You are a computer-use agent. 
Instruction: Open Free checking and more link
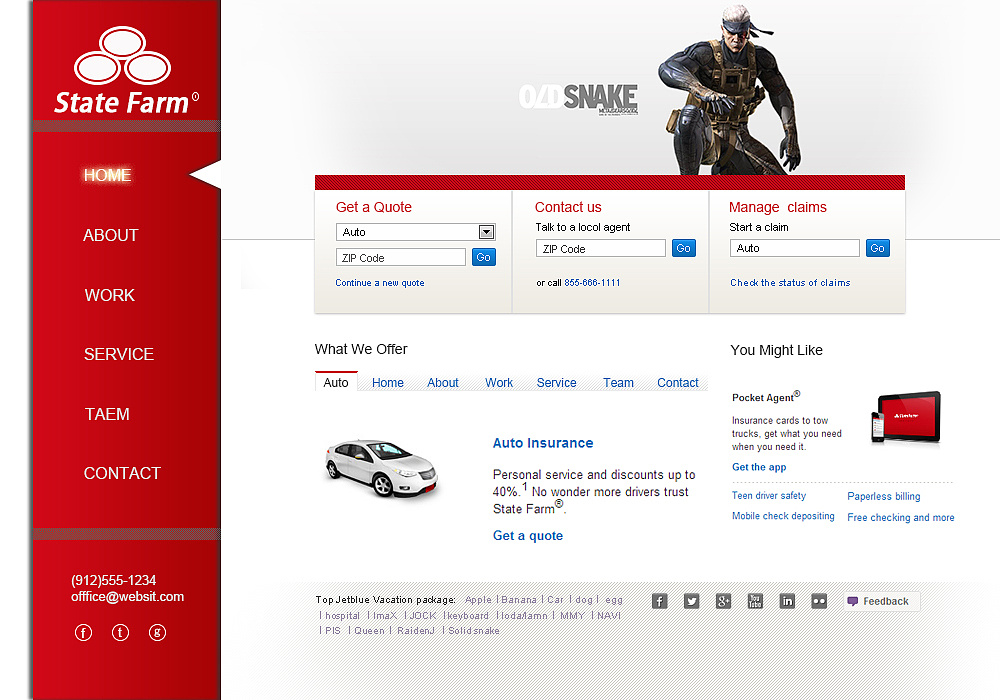pyautogui.click(x=901, y=518)
